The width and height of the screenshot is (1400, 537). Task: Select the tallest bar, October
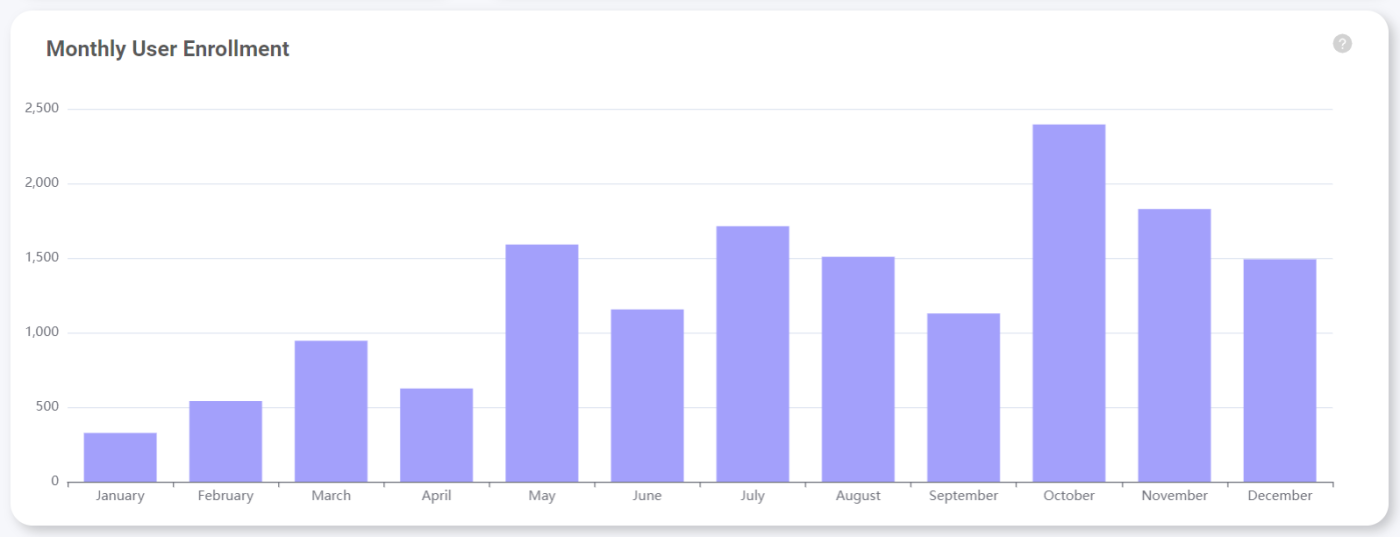coord(1069,303)
